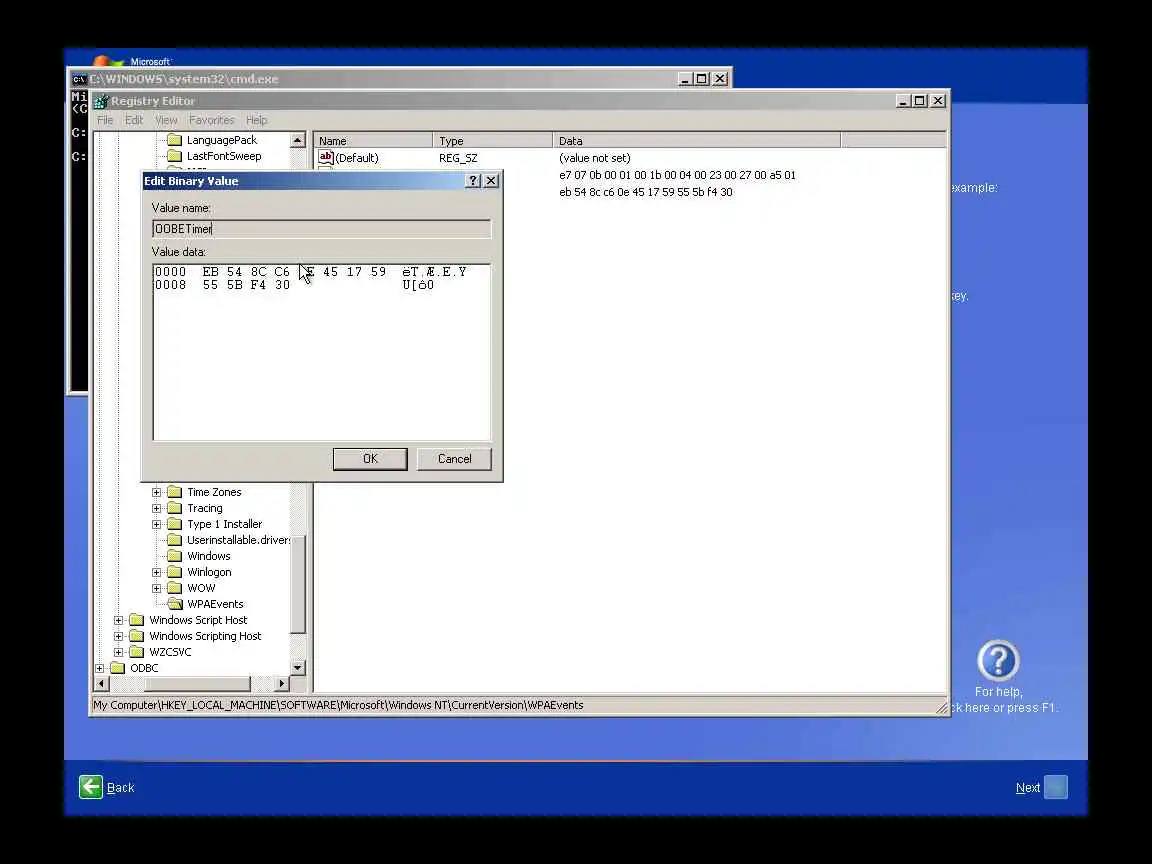Click inside the Value data hex editor
Image resolution: width=1152 pixels, height=864 pixels.
coord(322,352)
